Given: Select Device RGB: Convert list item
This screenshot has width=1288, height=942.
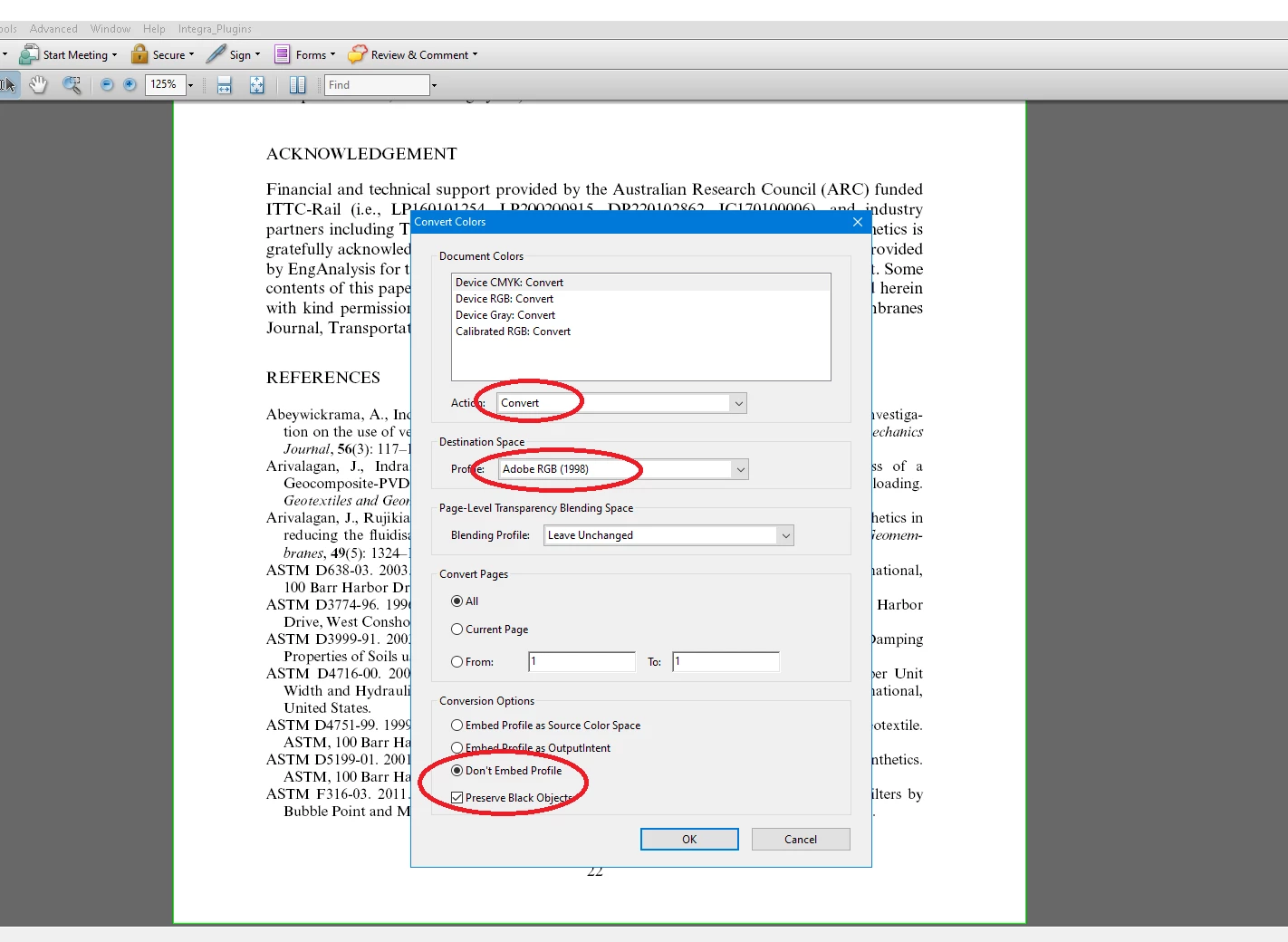Looking at the screenshot, I should coord(640,299).
